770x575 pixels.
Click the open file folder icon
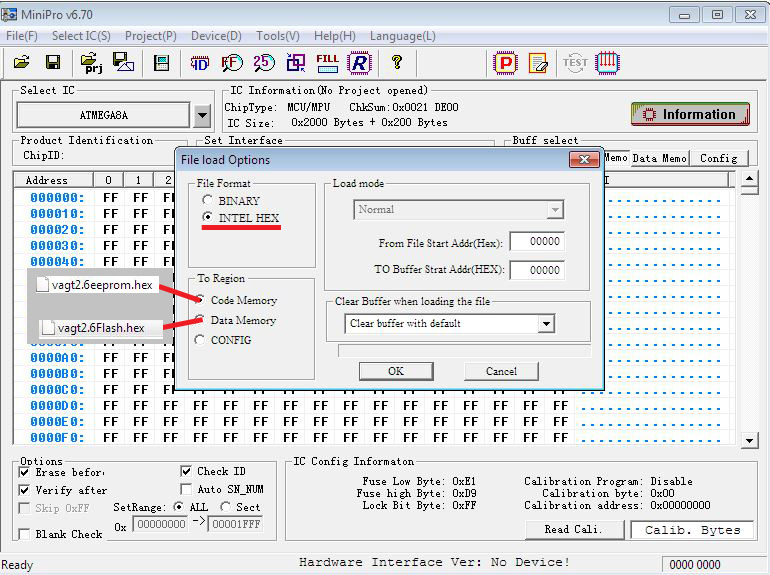21,63
